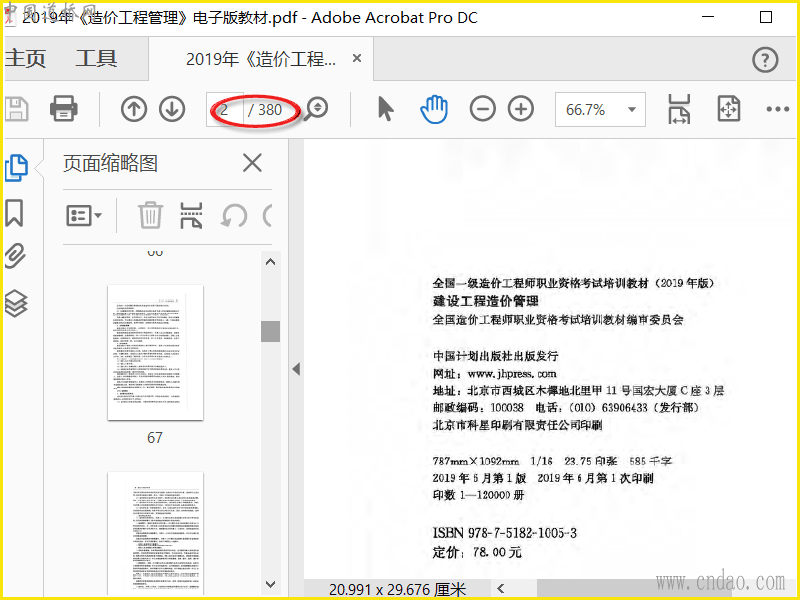Click the Save file icon
Screen dimensions: 800x600
coord(16,109)
